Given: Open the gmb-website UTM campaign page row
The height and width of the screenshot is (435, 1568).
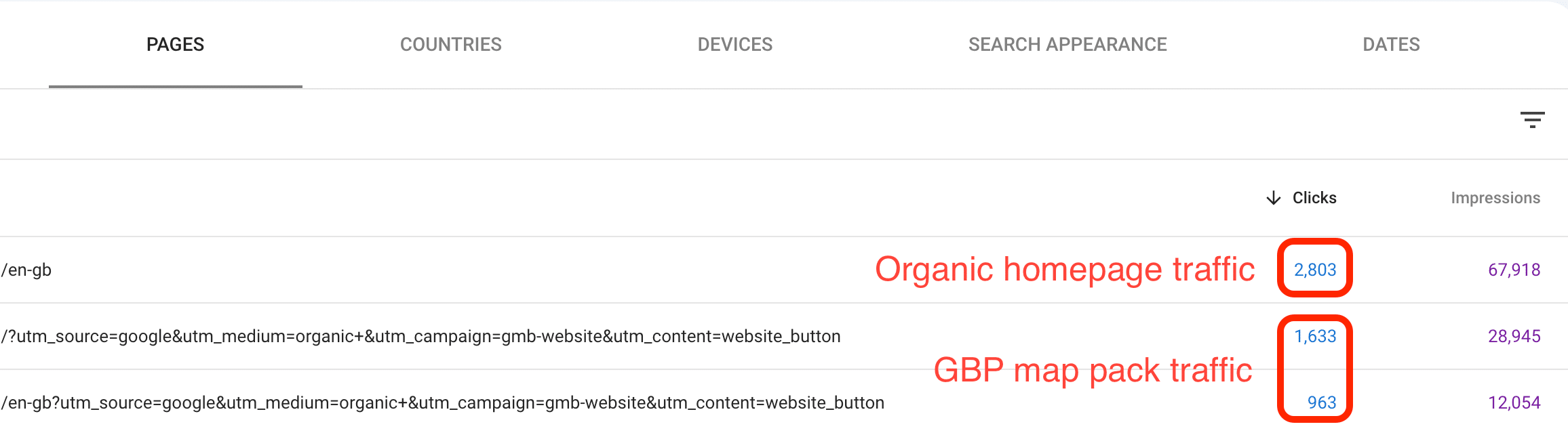Looking at the screenshot, I should tap(420, 335).
